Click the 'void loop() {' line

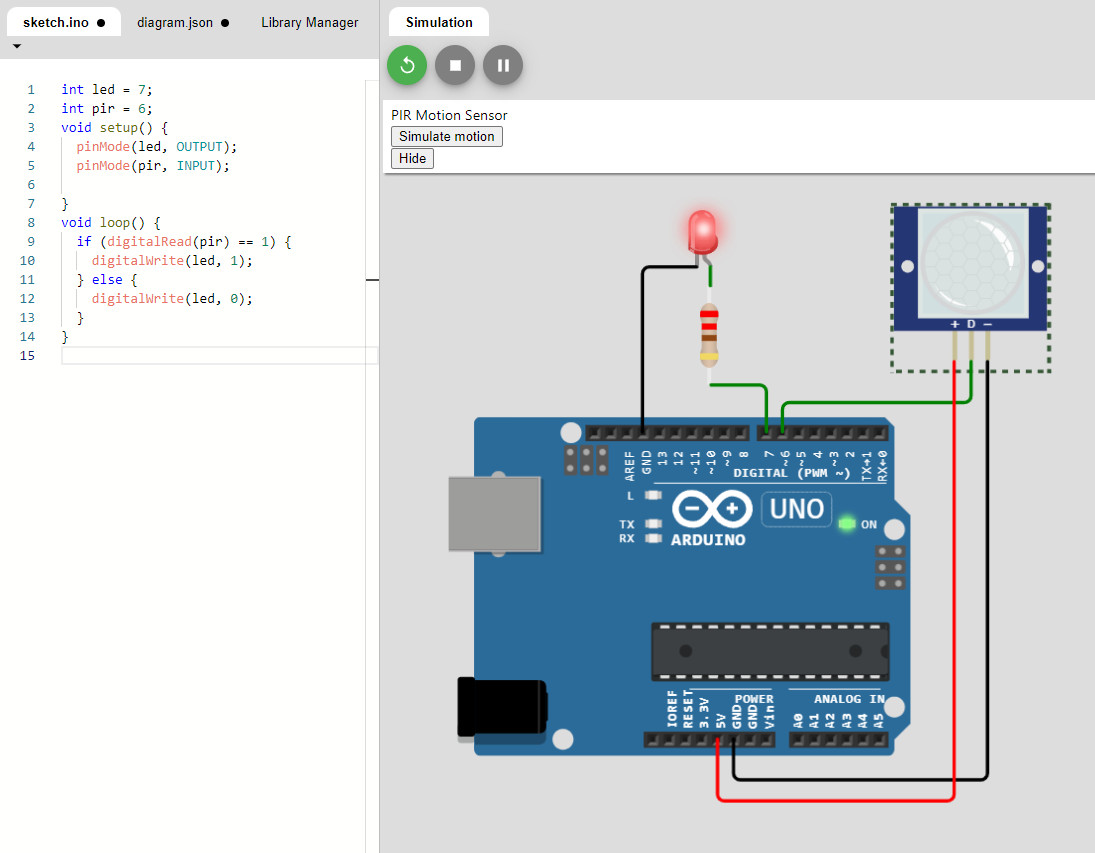click(111, 222)
